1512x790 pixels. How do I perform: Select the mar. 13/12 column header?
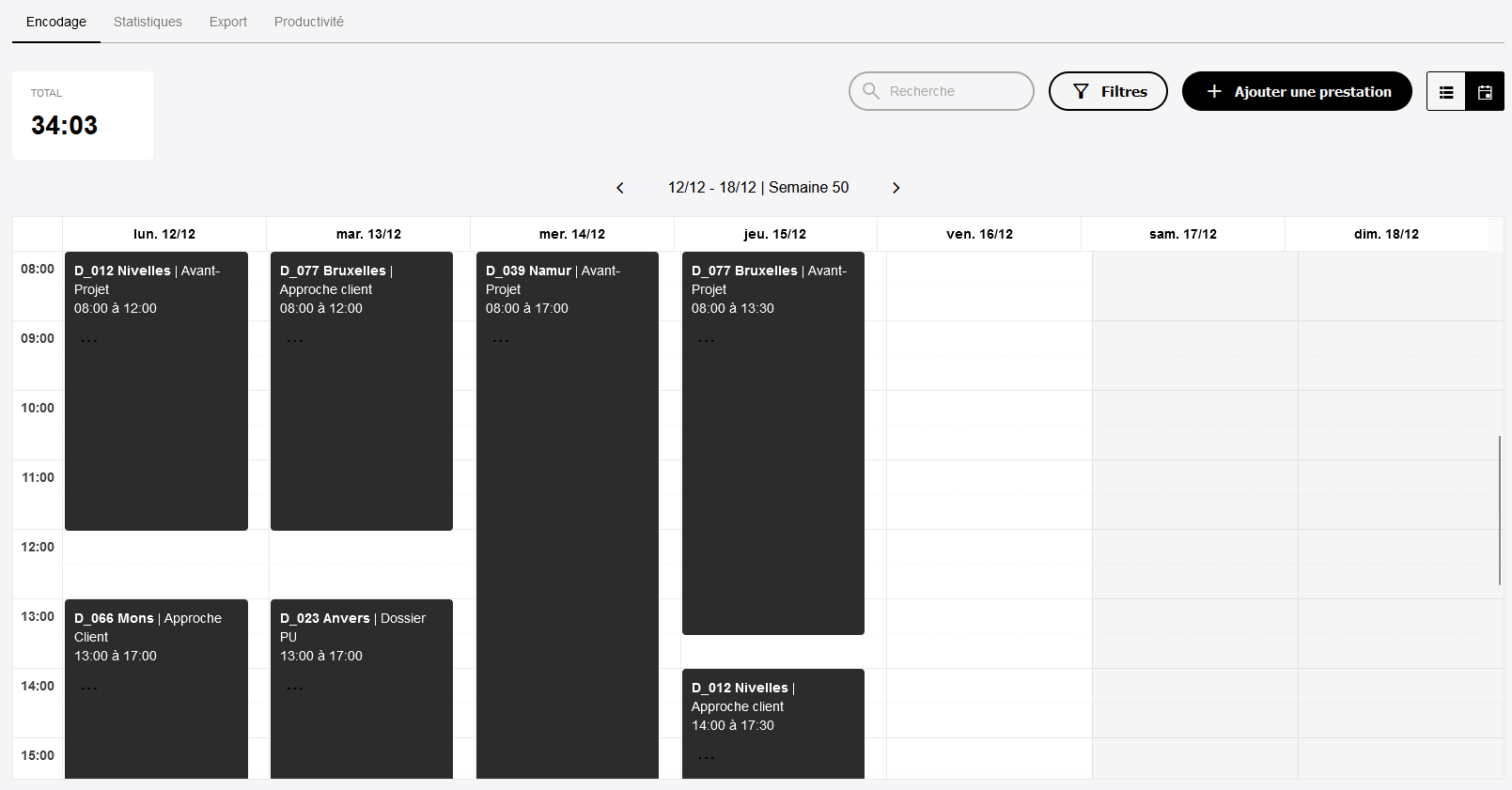[368, 234]
